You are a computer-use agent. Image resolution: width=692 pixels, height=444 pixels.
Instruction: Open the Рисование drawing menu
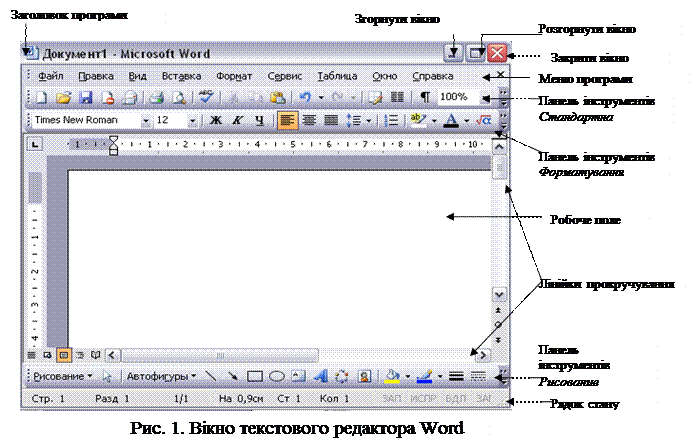(63, 376)
